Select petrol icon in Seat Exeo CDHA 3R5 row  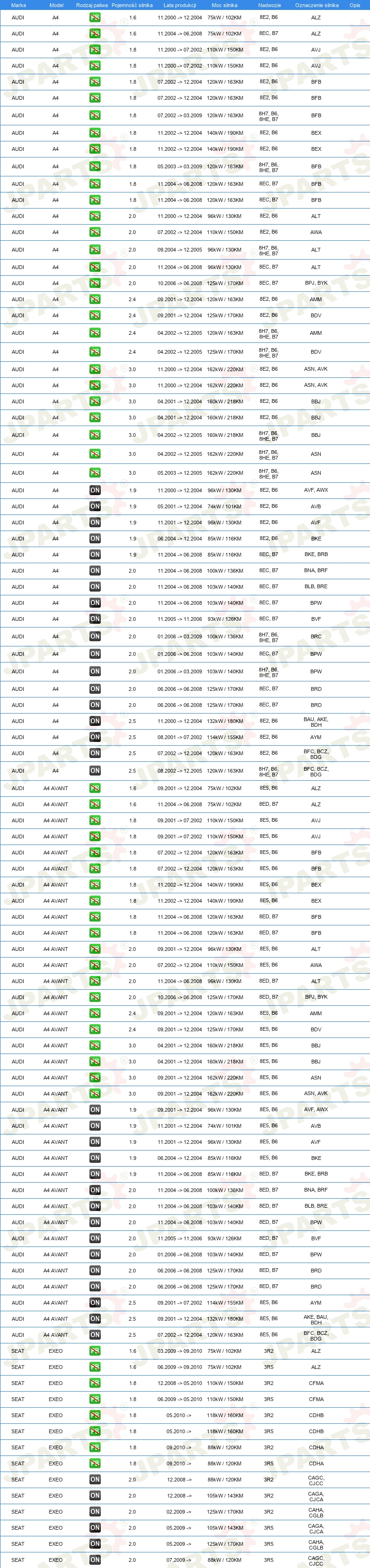95,1464
